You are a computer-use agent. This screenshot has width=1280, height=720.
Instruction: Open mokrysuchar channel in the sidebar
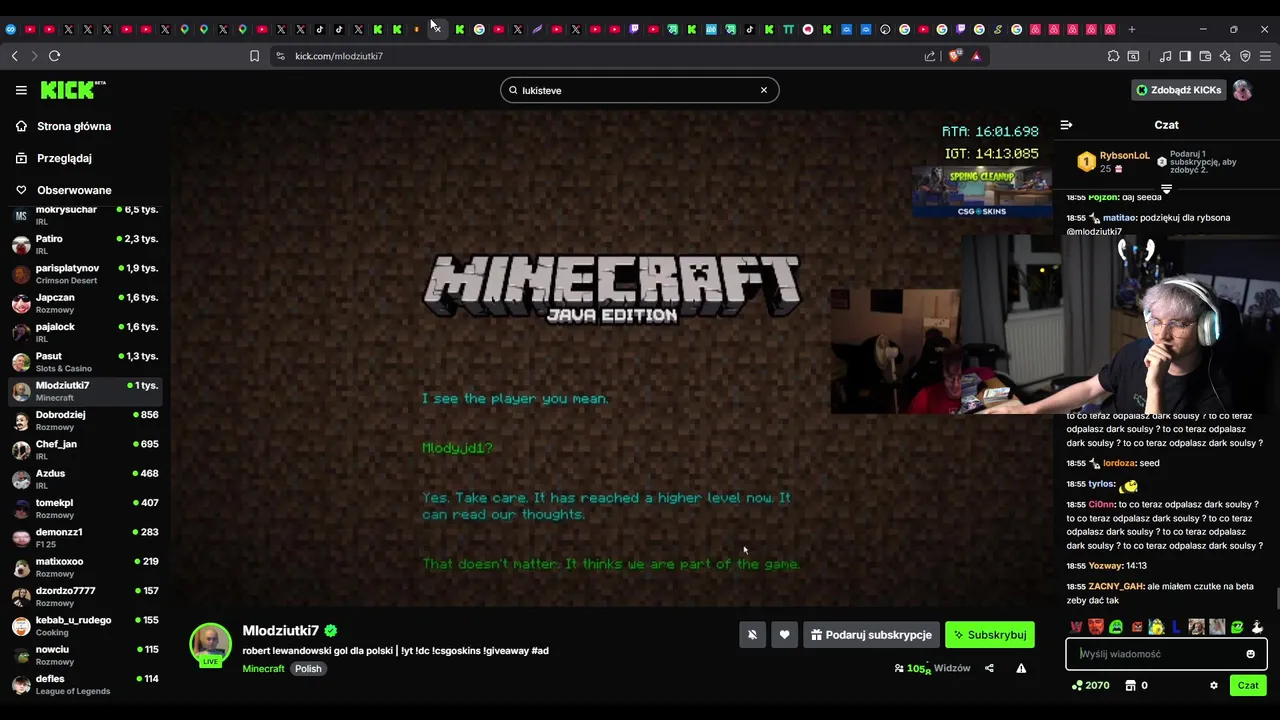(85, 215)
